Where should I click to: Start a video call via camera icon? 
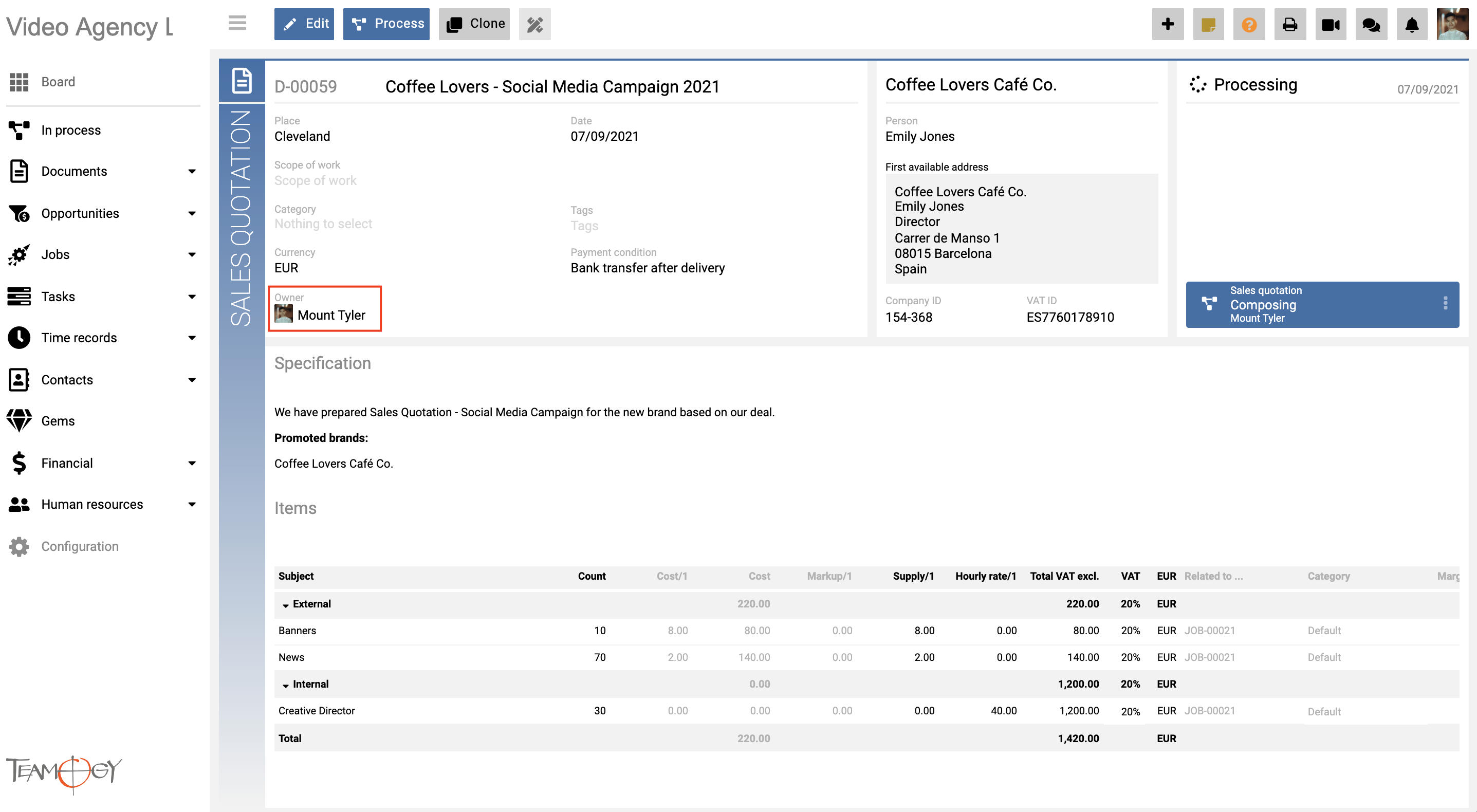coord(1330,24)
